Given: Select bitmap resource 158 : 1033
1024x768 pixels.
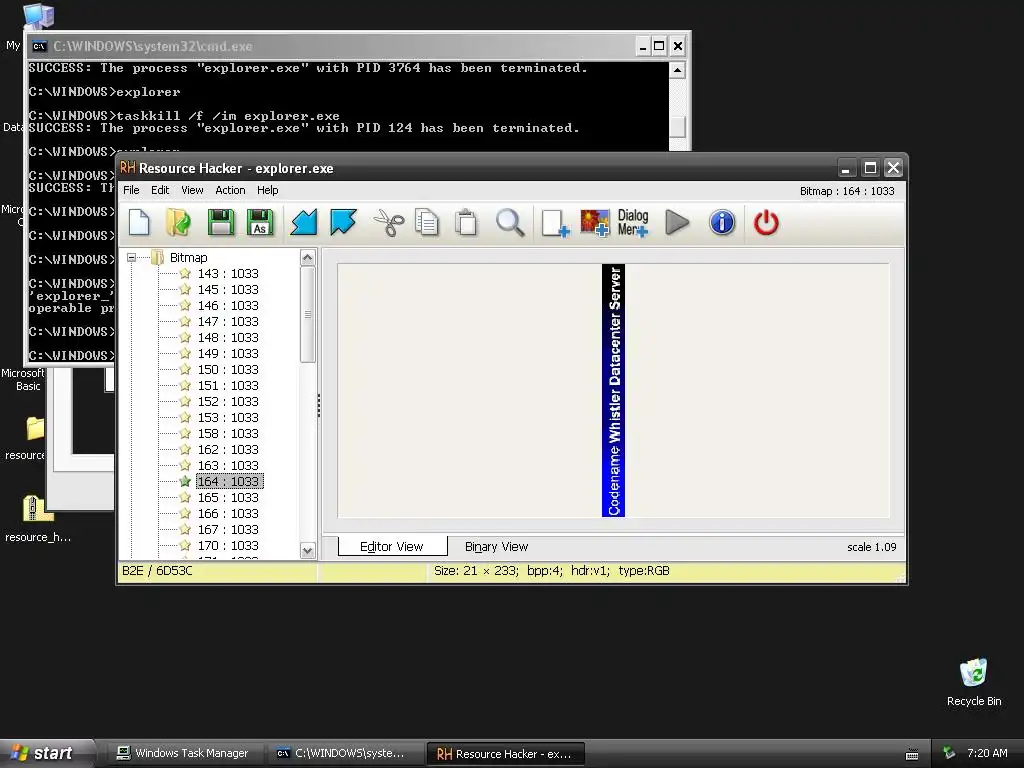Looking at the screenshot, I should pos(228,434).
